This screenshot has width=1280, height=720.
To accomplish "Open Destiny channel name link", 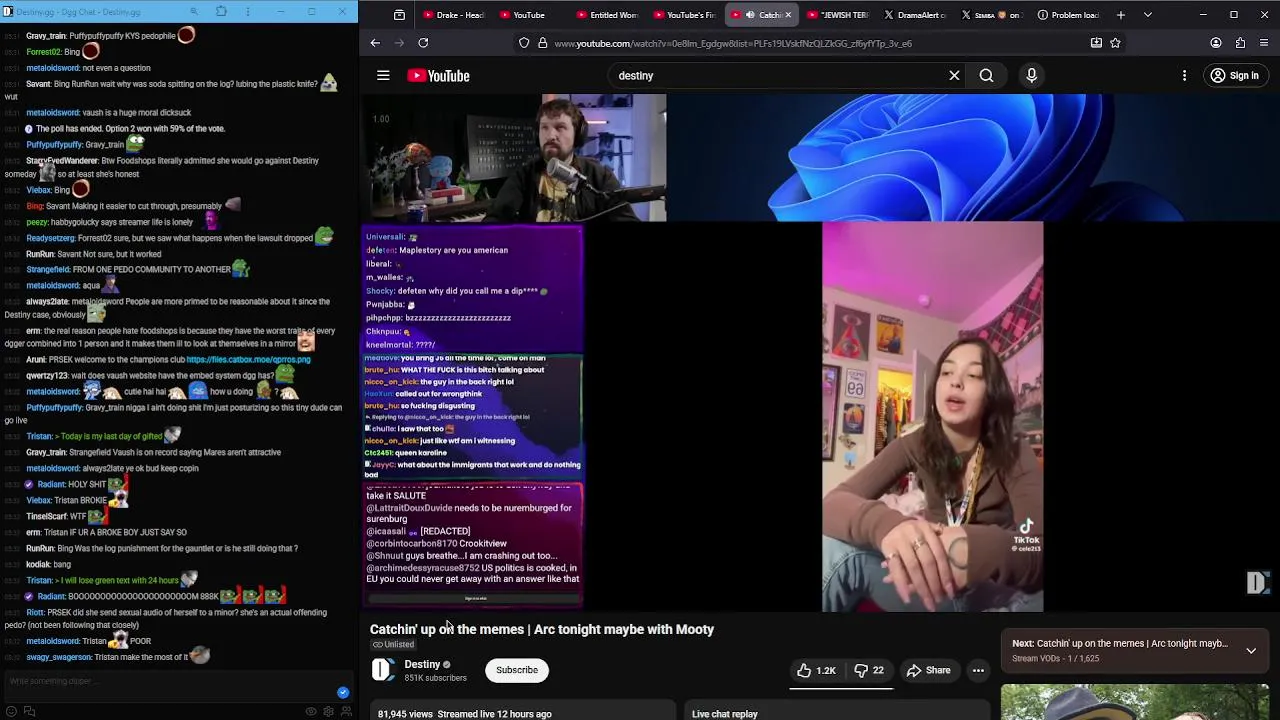I will [x=422, y=664].
